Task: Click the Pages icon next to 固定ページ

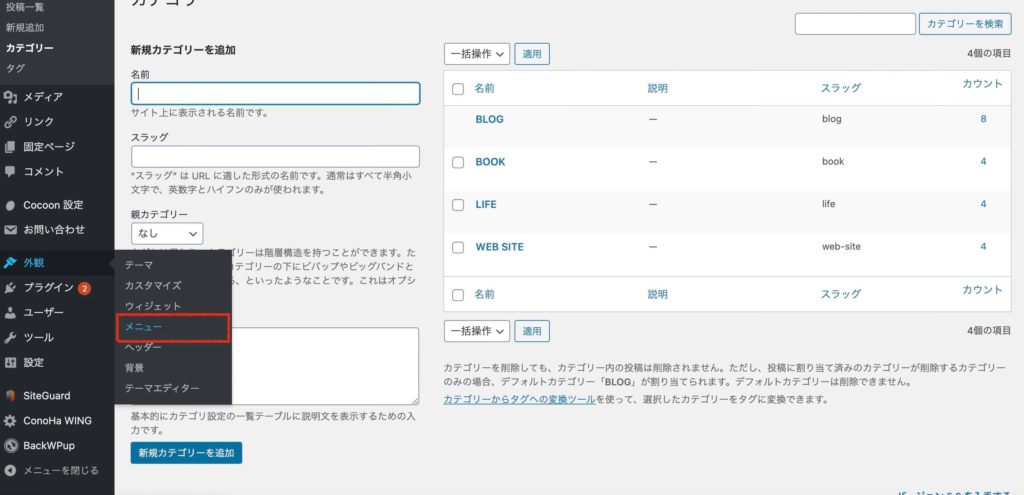Action: 10,147
